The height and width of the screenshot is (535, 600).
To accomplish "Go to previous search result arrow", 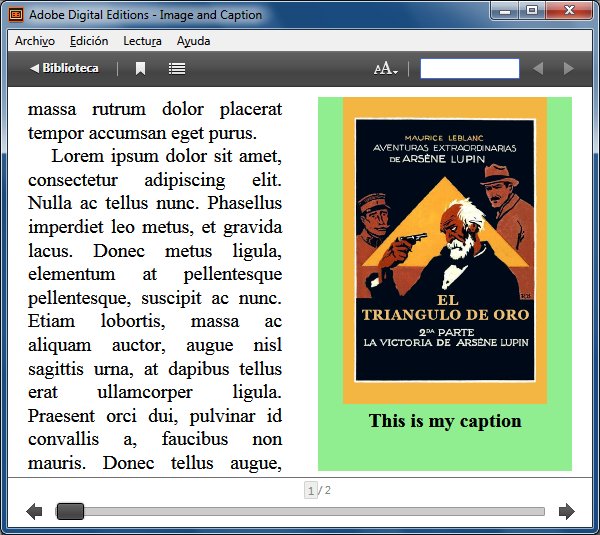I will point(538,69).
